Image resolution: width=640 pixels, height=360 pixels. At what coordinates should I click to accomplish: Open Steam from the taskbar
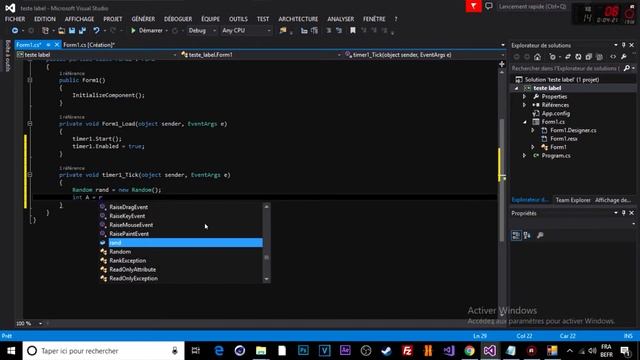point(386,351)
